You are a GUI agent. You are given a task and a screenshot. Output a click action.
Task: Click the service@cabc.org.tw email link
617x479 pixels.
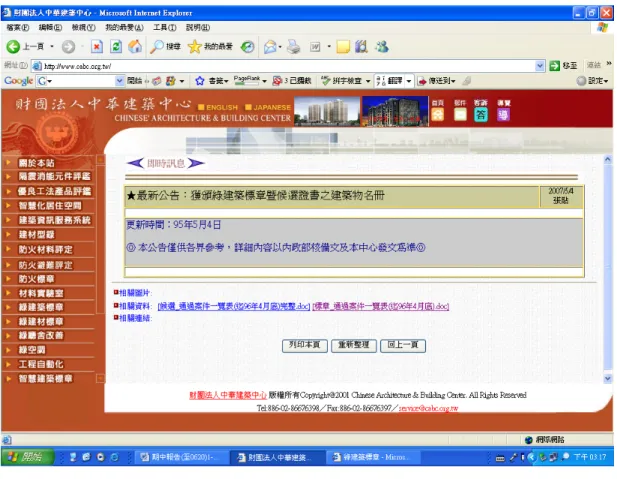428,408
